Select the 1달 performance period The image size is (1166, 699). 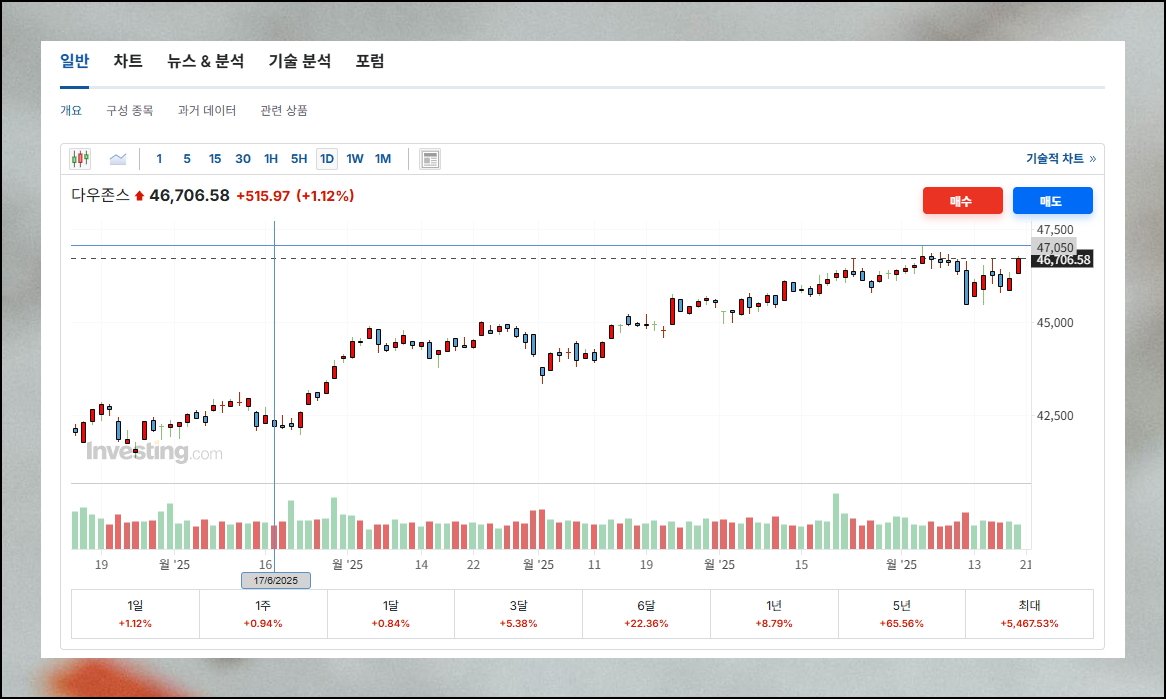click(x=390, y=614)
